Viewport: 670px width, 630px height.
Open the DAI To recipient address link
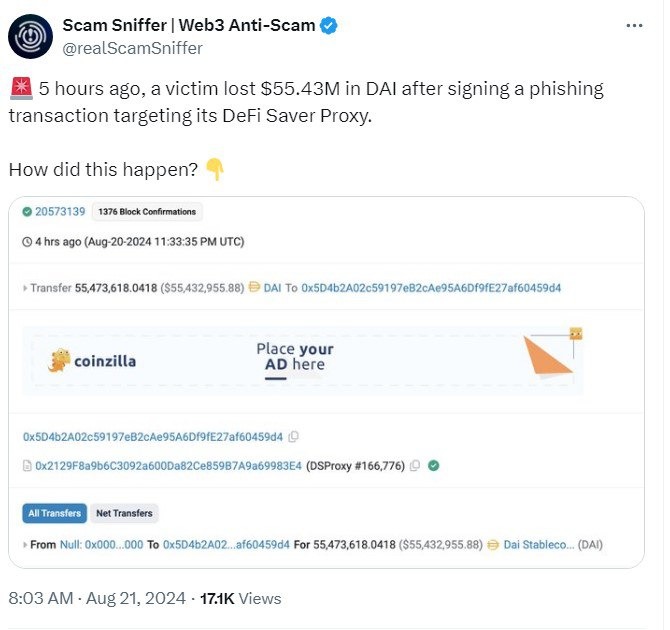coord(431,288)
